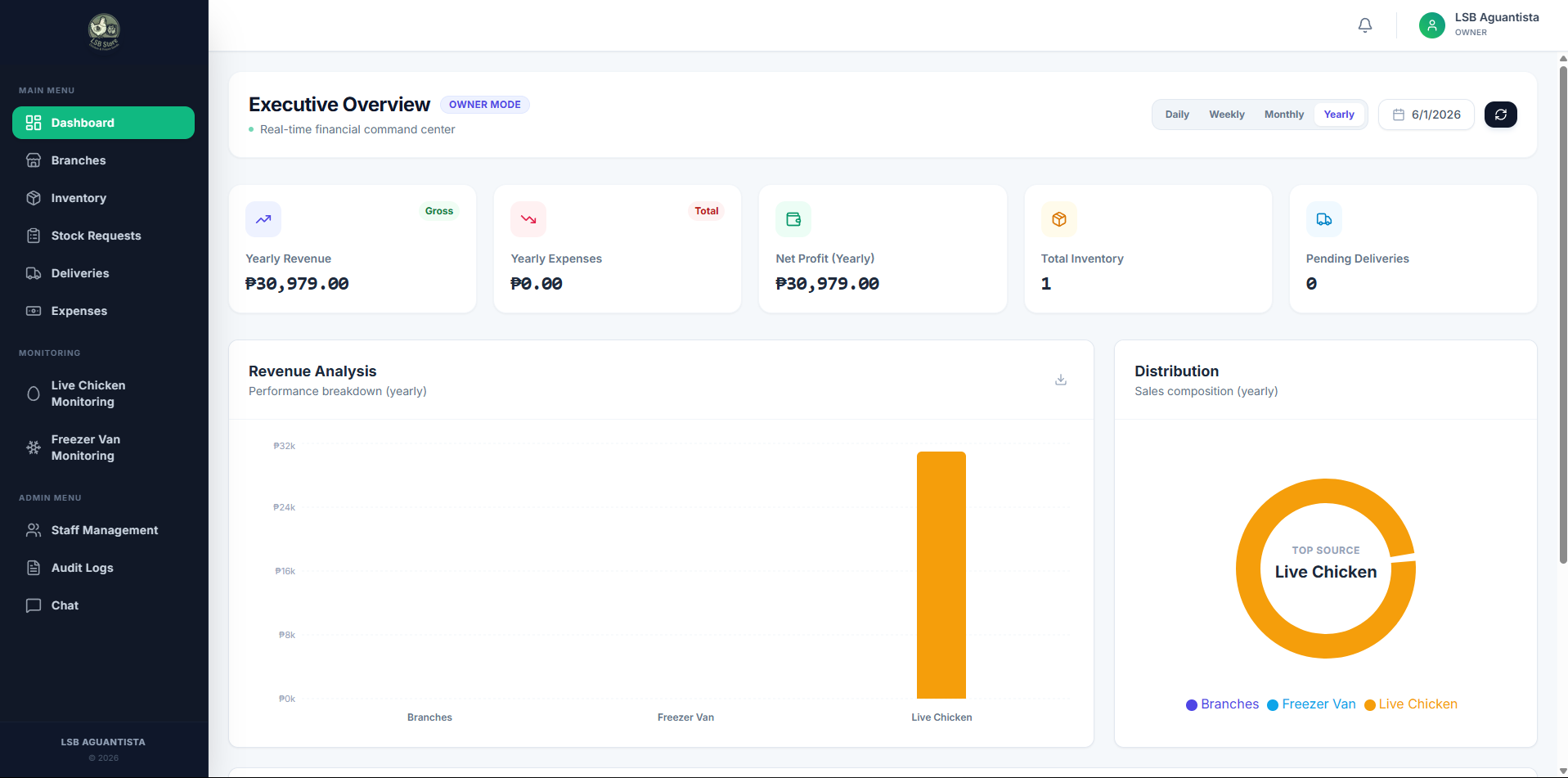Click the refresh data button
This screenshot has width=1568, height=778.
[x=1501, y=115]
